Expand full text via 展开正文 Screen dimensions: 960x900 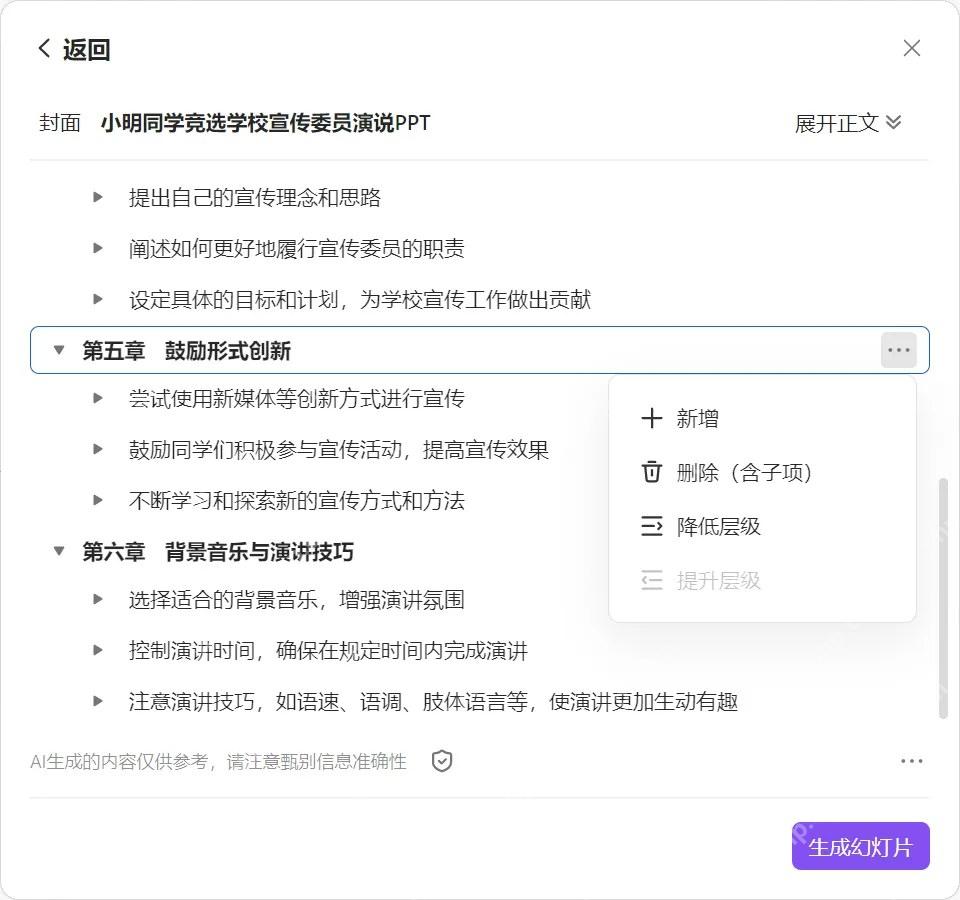[x=847, y=123]
